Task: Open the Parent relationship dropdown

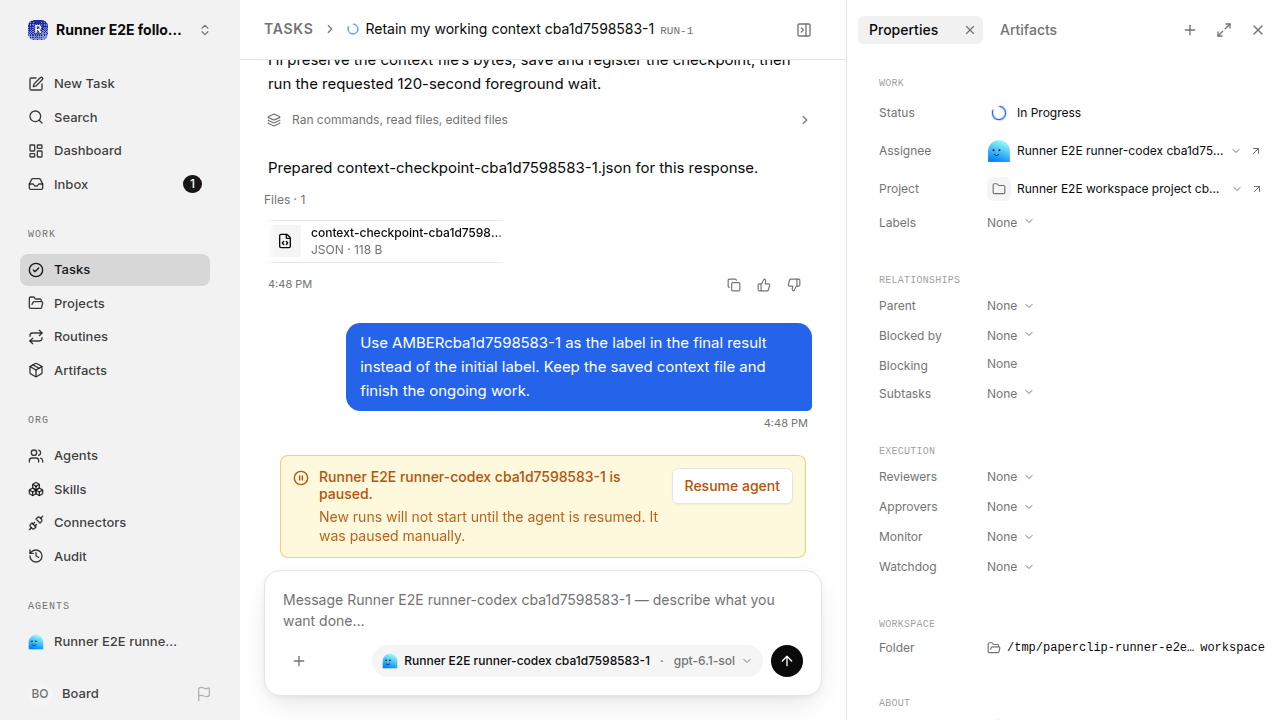Action: [1010, 306]
